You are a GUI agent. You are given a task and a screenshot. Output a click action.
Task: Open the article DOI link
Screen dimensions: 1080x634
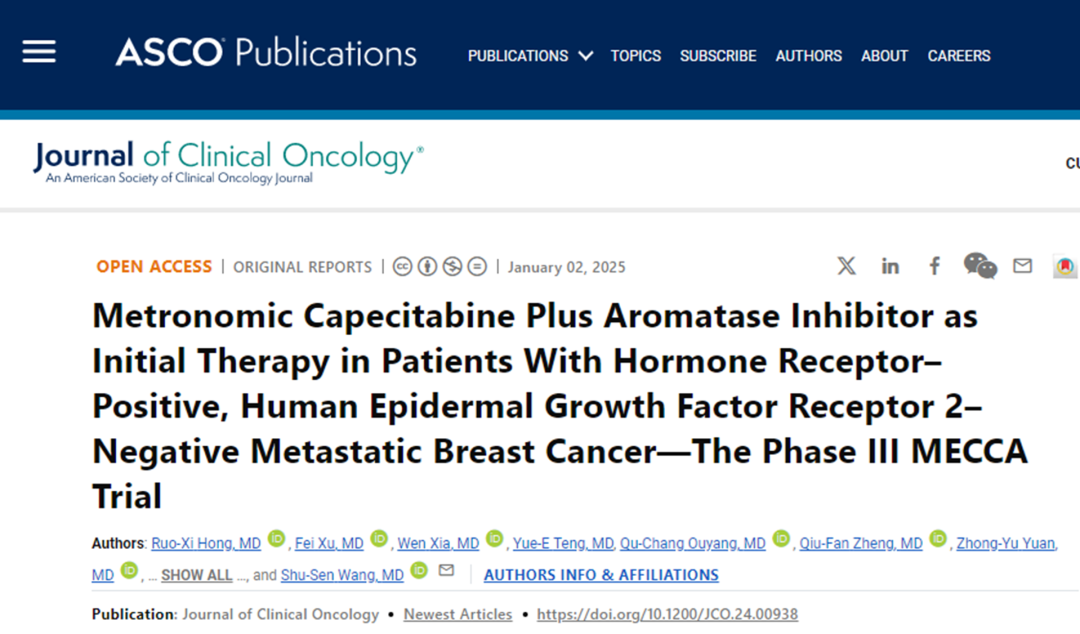[x=667, y=614]
